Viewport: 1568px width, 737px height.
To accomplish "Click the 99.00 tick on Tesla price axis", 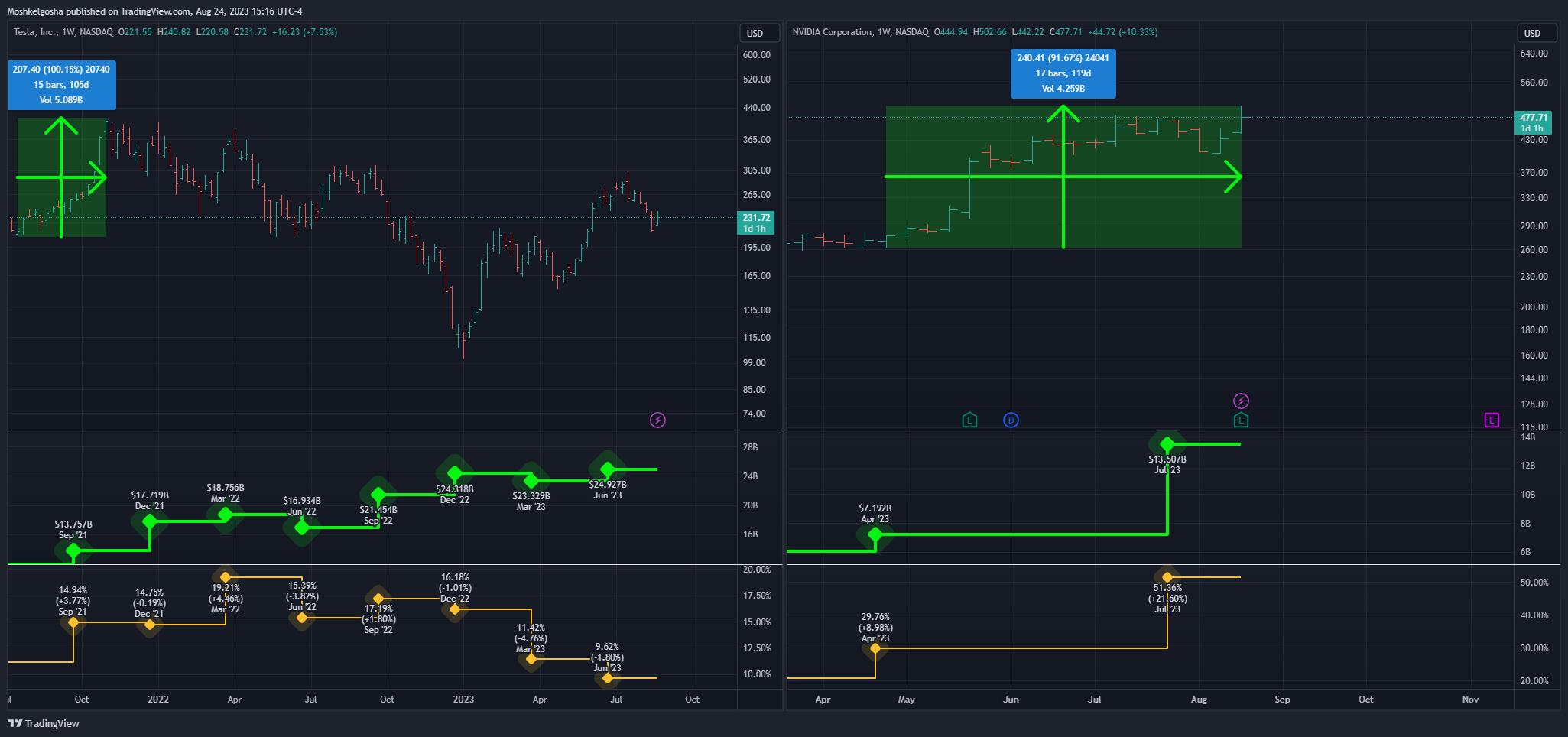I will pos(755,363).
